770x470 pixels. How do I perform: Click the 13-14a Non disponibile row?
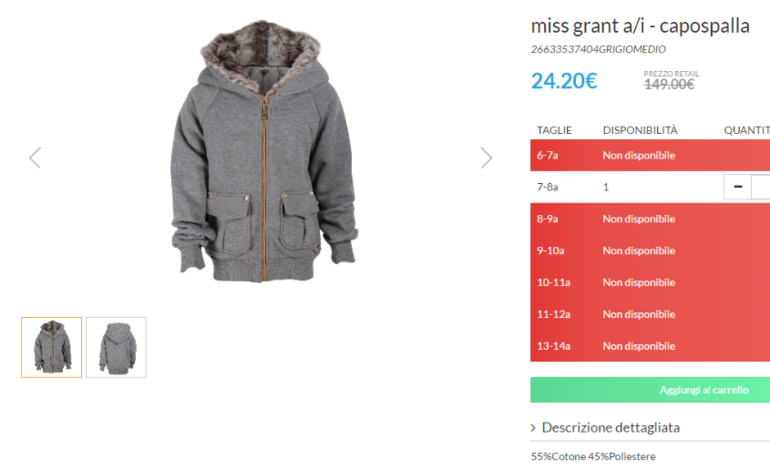pos(650,346)
